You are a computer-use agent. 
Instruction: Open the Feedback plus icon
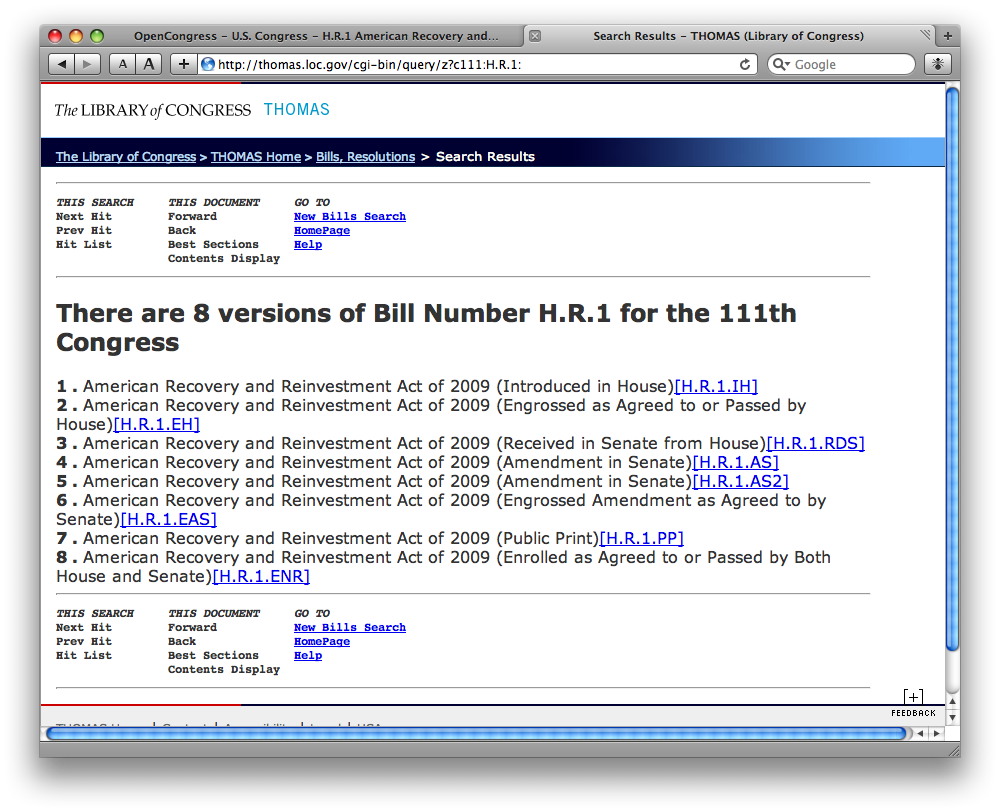[x=913, y=697]
